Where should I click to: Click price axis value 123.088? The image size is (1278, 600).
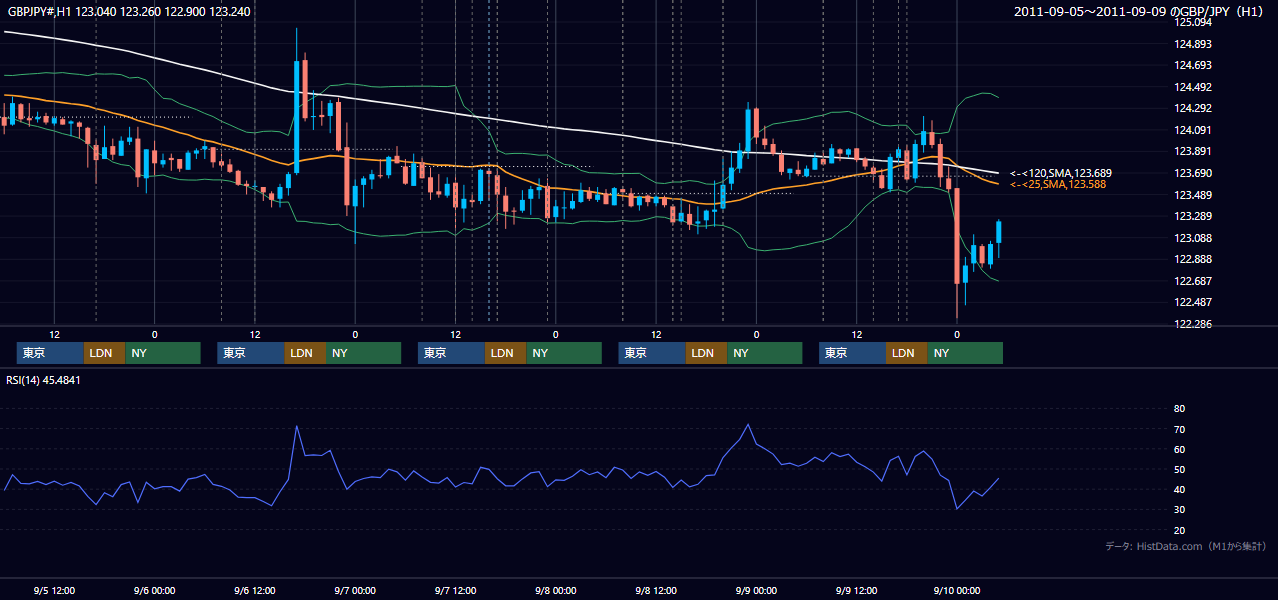[1192, 238]
